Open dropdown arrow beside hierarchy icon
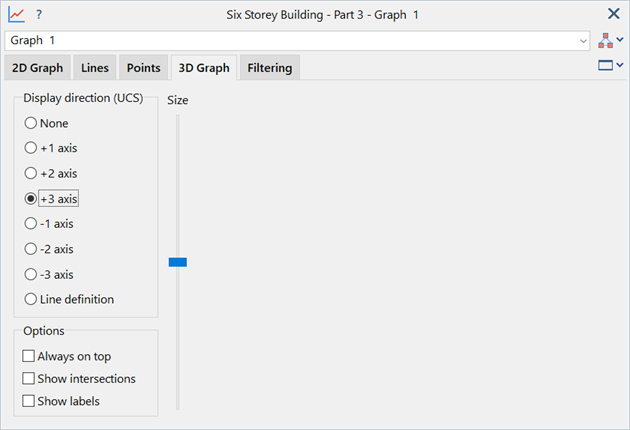The height and width of the screenshot is (430, 630). pyautogui.click(x=620, y=40)
